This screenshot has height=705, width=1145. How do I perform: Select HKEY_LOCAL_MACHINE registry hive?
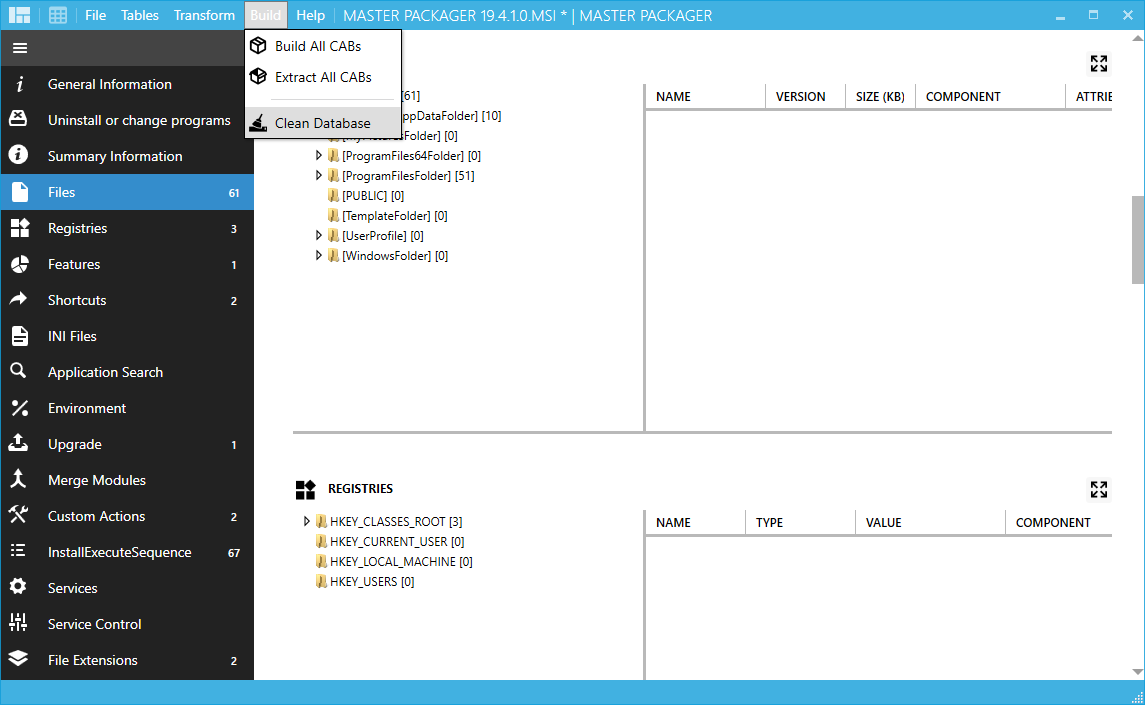coord(394,561)
